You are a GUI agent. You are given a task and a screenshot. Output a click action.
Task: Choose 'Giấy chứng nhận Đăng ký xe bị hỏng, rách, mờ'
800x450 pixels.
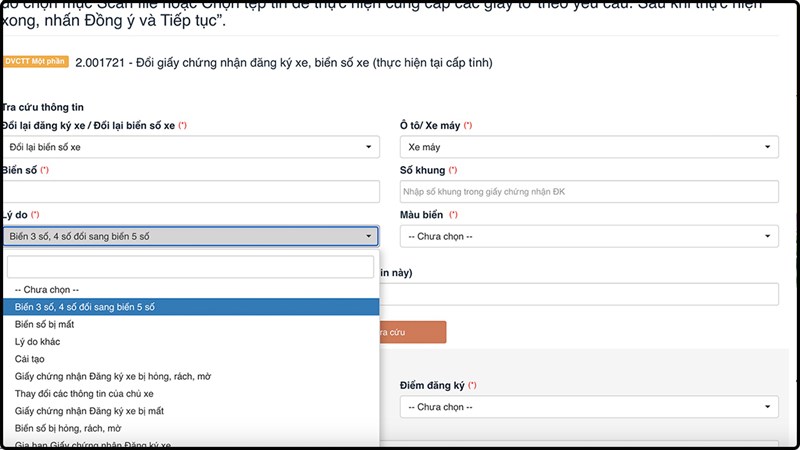112,376
